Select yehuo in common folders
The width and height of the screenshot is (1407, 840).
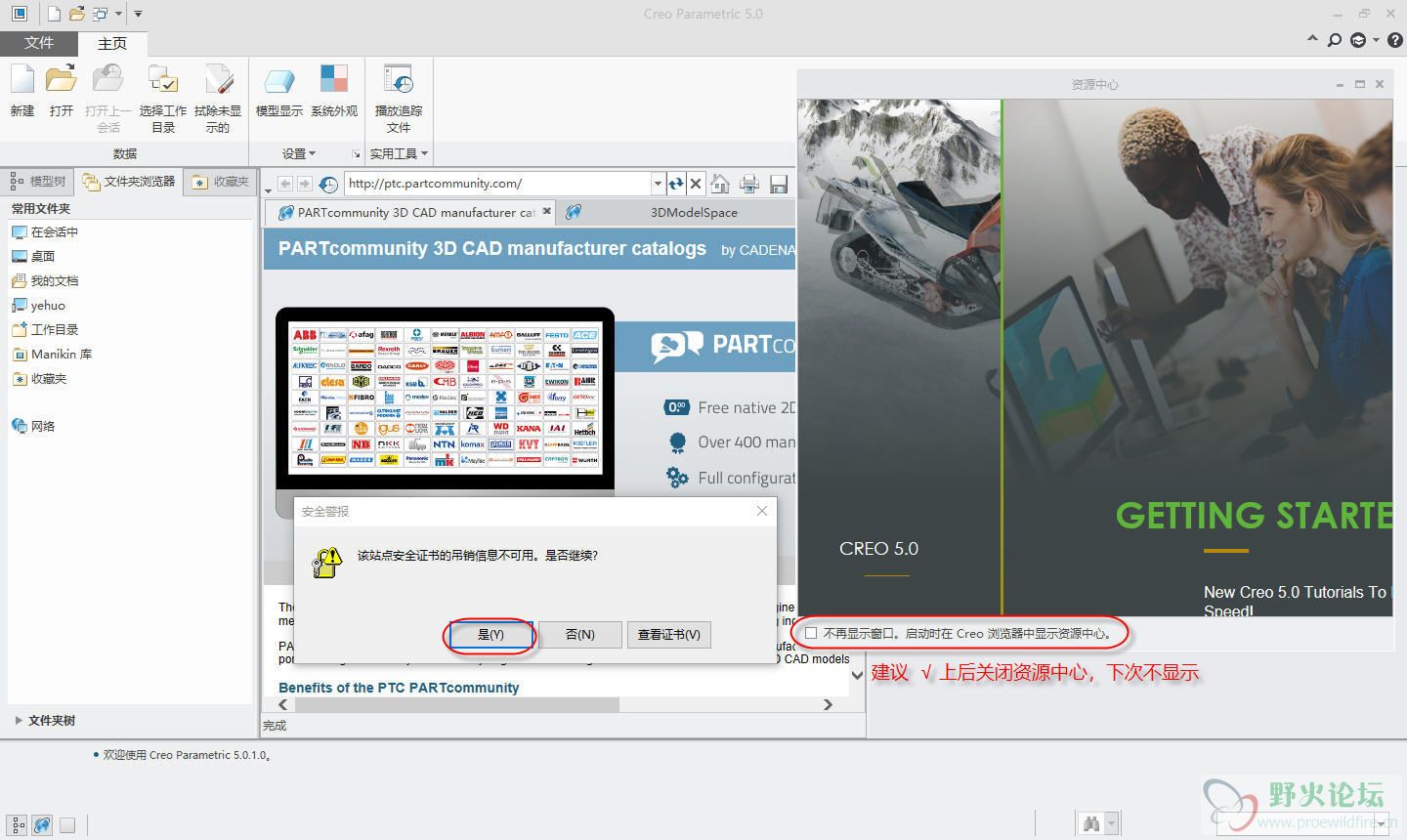(x=38, y=305)
